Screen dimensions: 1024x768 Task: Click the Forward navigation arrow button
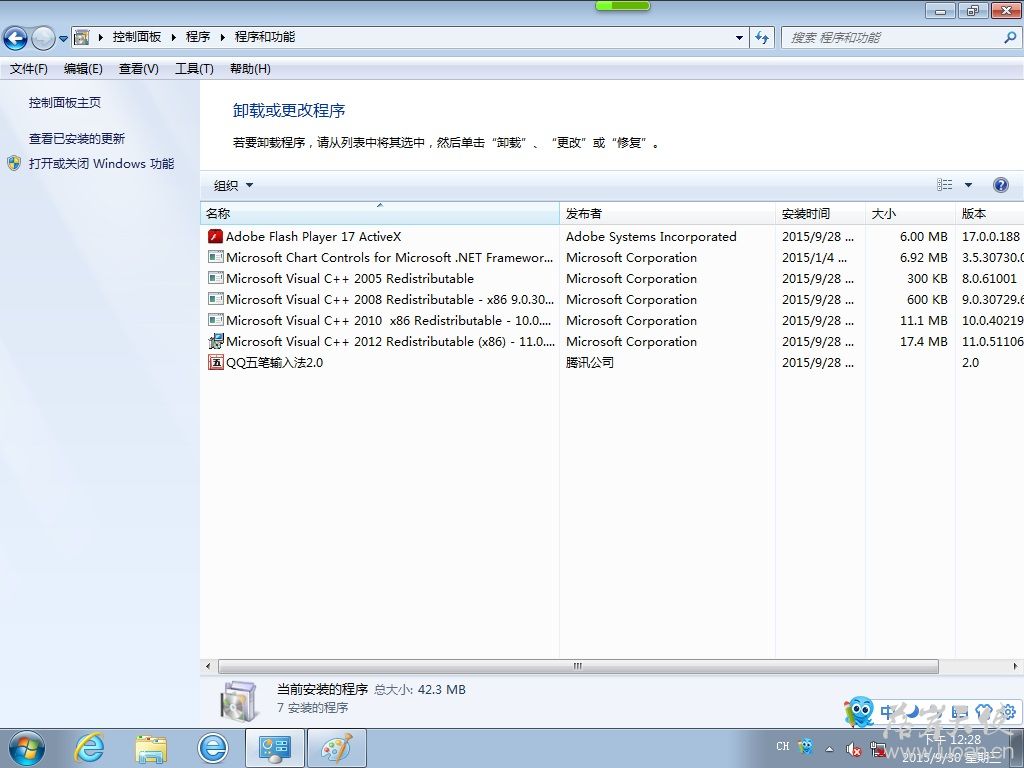(x=43, y=38)
